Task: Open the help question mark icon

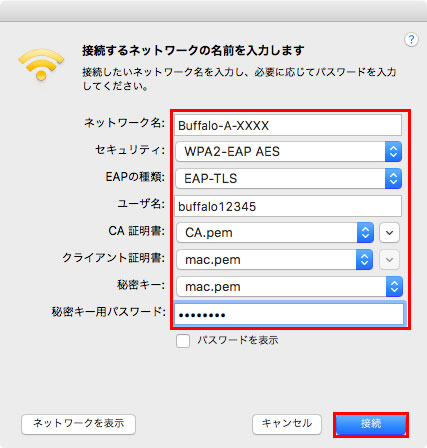Action: click(411, 40)
